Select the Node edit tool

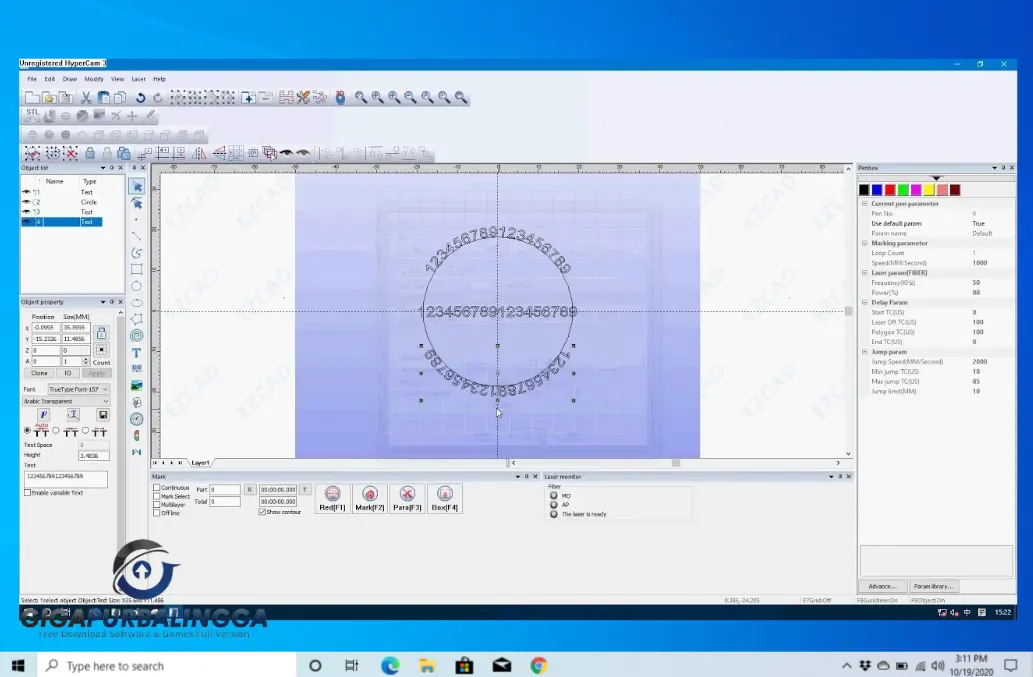136,203
